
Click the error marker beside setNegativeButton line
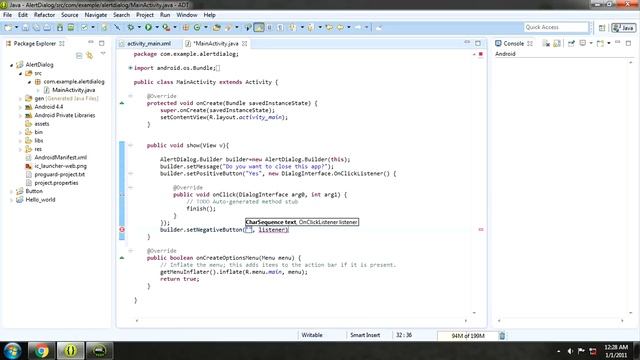tap(122, 230)
